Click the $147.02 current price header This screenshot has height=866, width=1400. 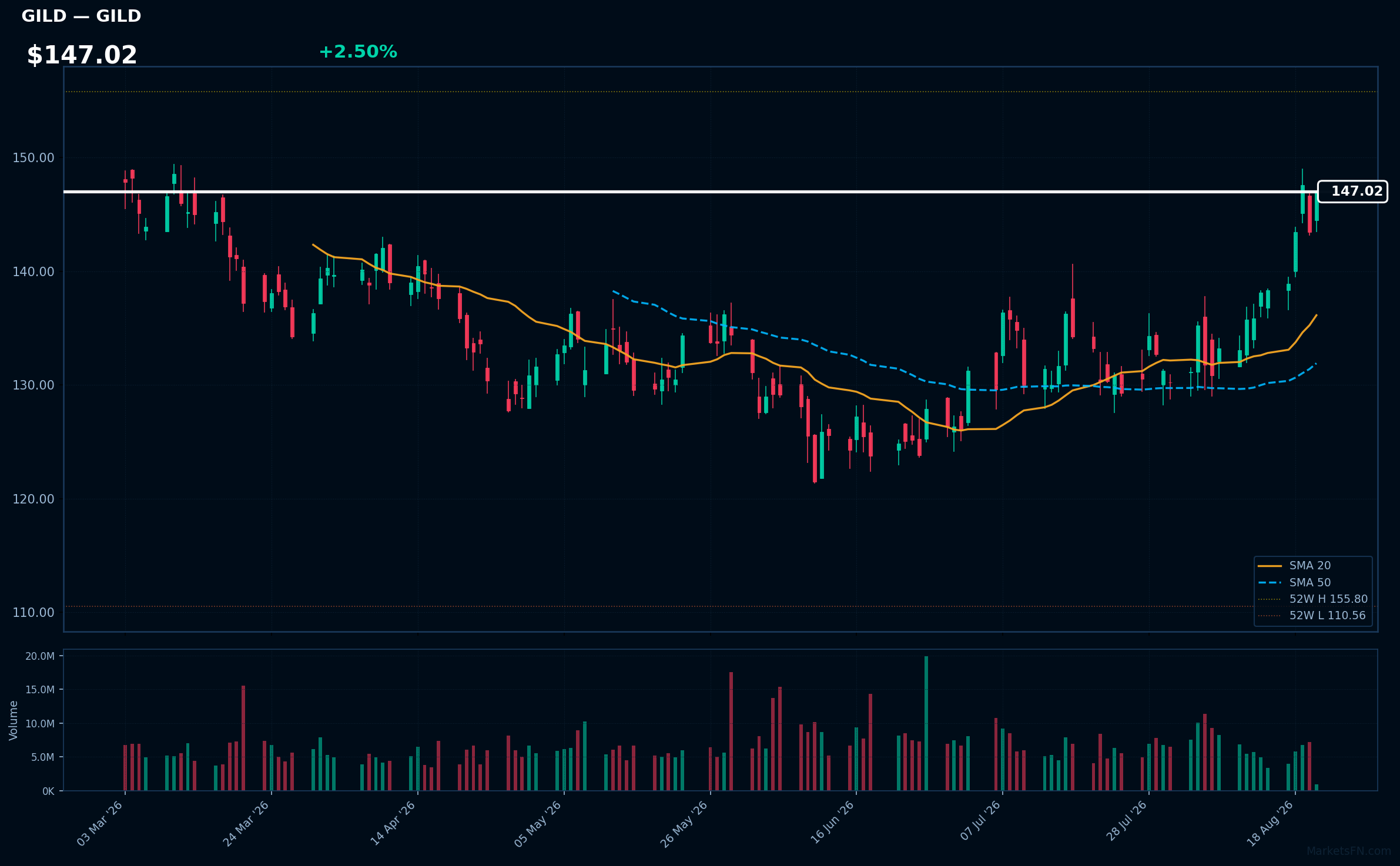[82, 55]
